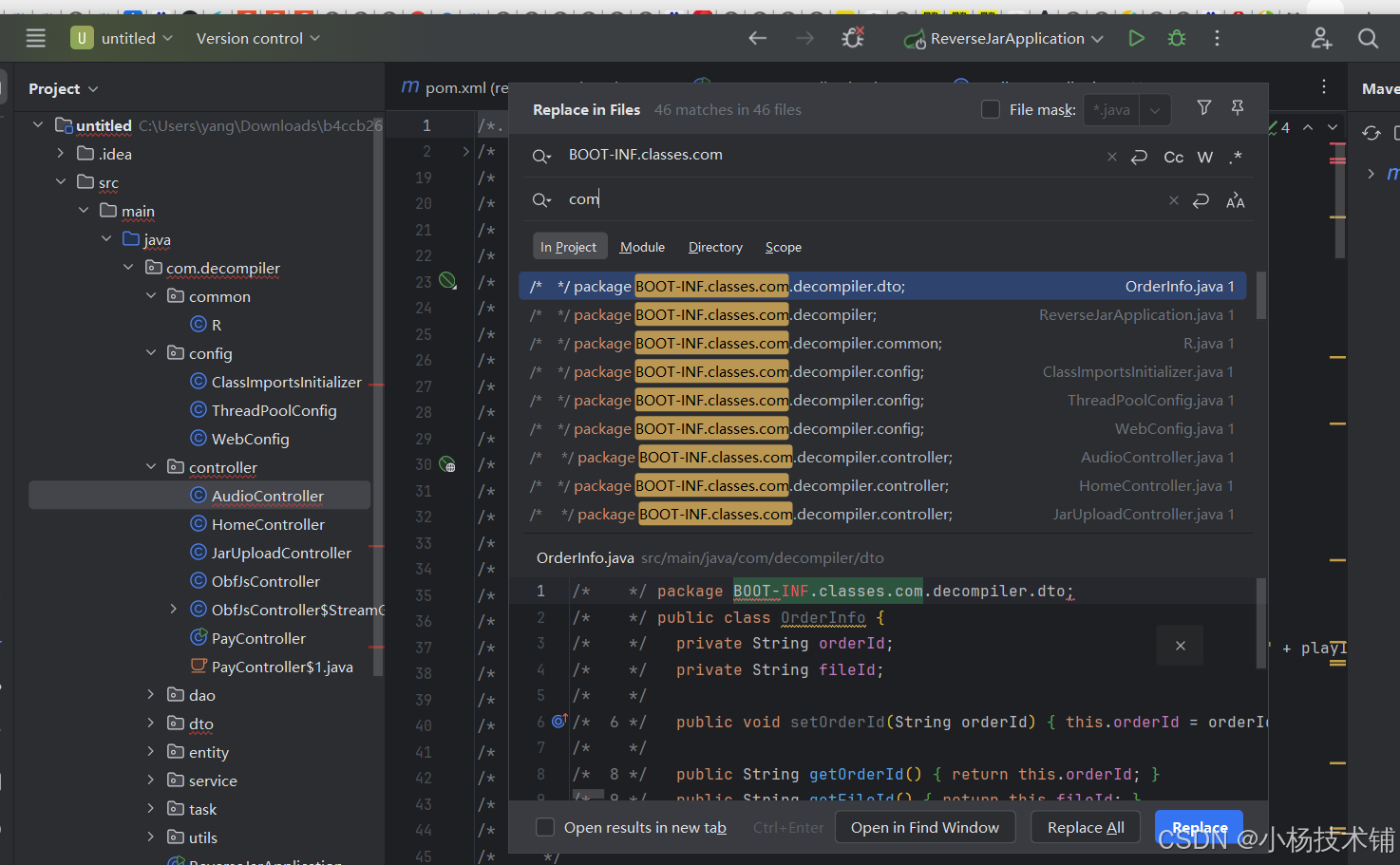Enable the File mask checkbox
The width and height of the screenshot is (1400, 865).
991,109
